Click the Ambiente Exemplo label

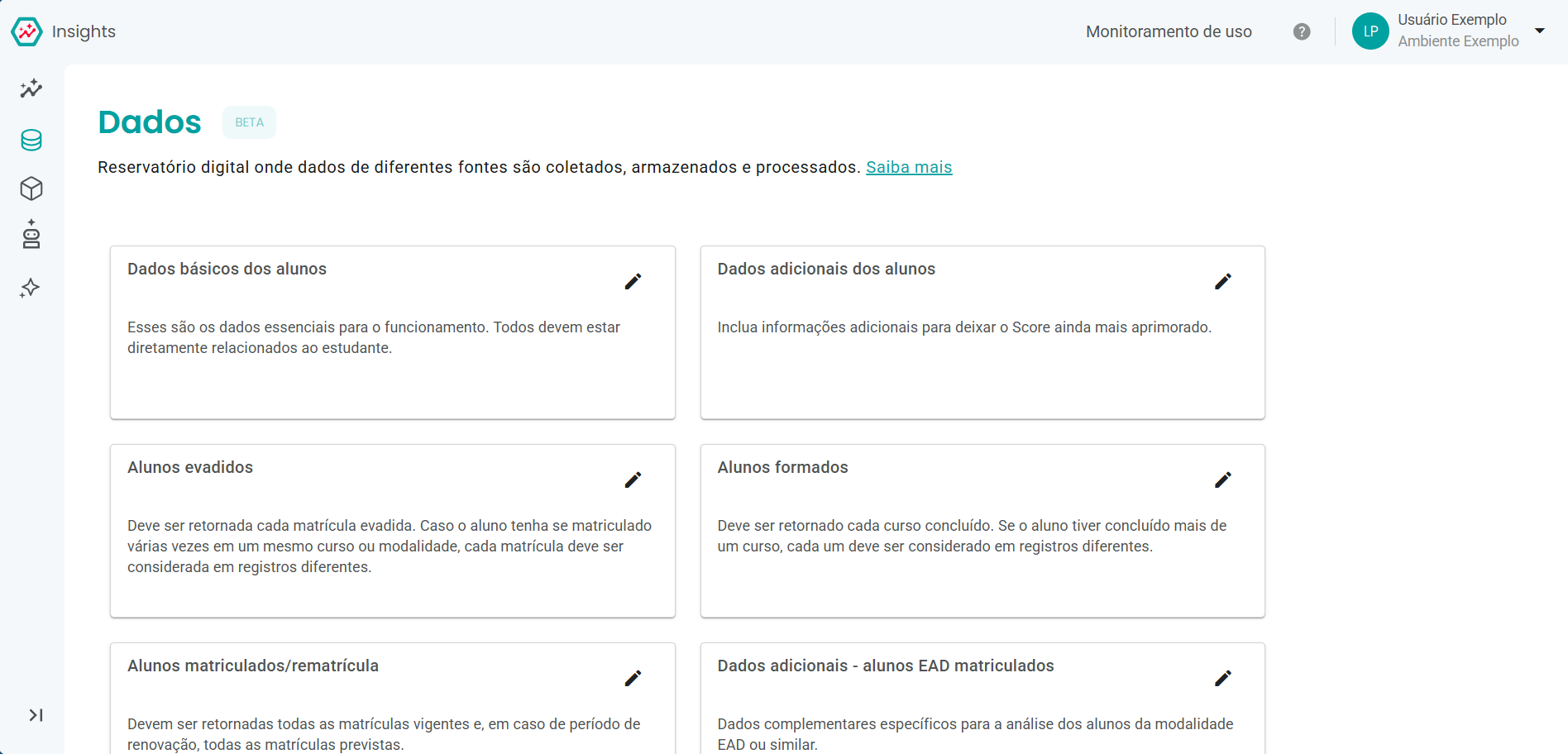(1459, 41)
